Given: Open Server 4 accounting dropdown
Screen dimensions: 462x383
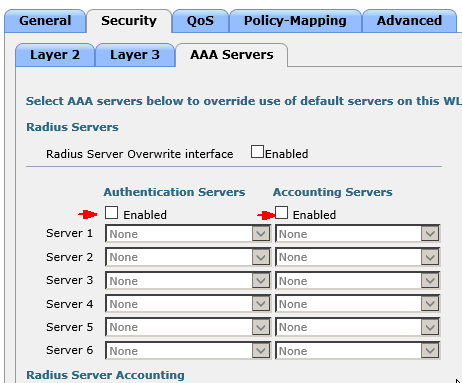Looking at the screenshot, I should tap(357, 304).
